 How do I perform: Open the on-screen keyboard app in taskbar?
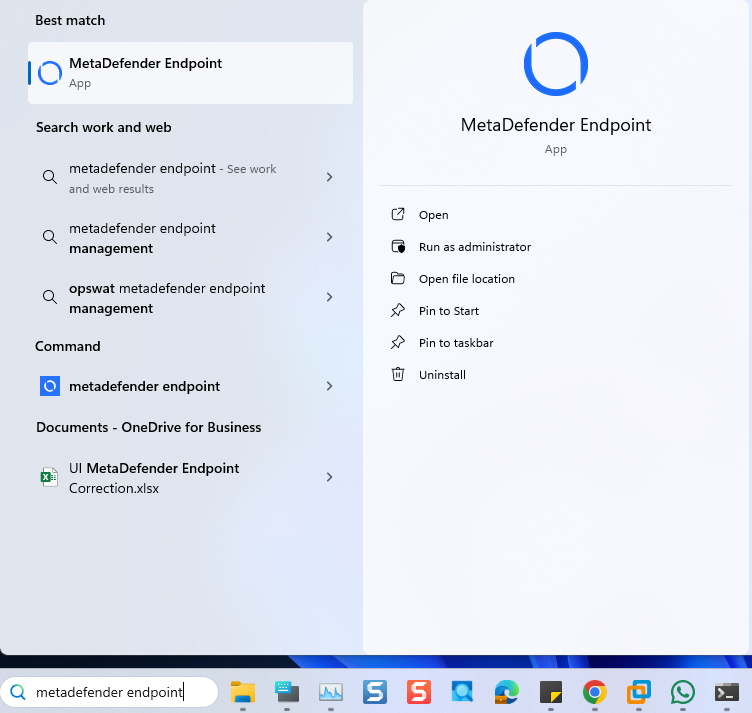click(287, 692)
